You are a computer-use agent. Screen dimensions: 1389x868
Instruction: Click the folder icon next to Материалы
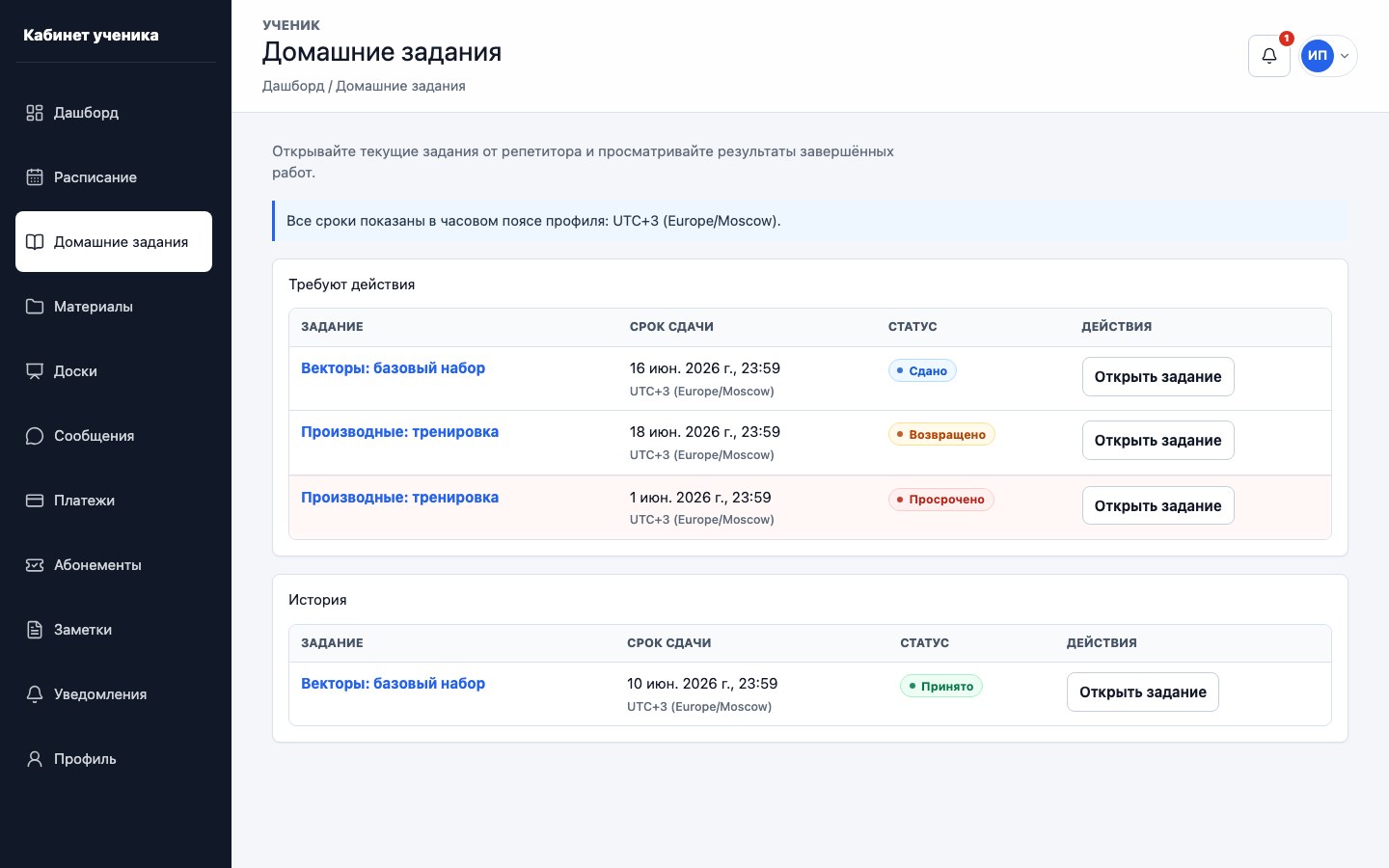click(x=35, y=307)
